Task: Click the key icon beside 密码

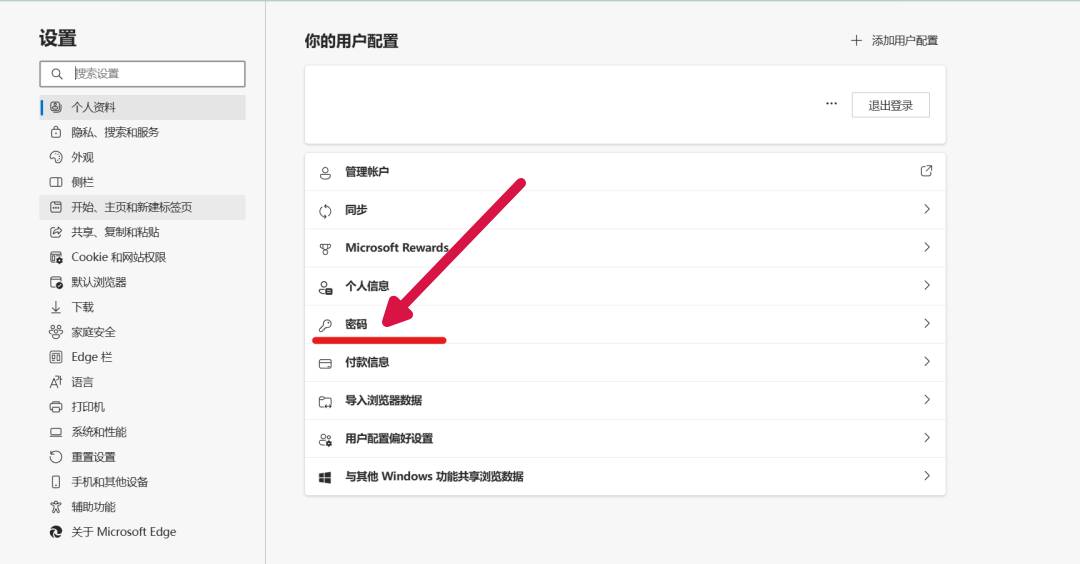Action: pyautogui.click(x=325, y=325)
